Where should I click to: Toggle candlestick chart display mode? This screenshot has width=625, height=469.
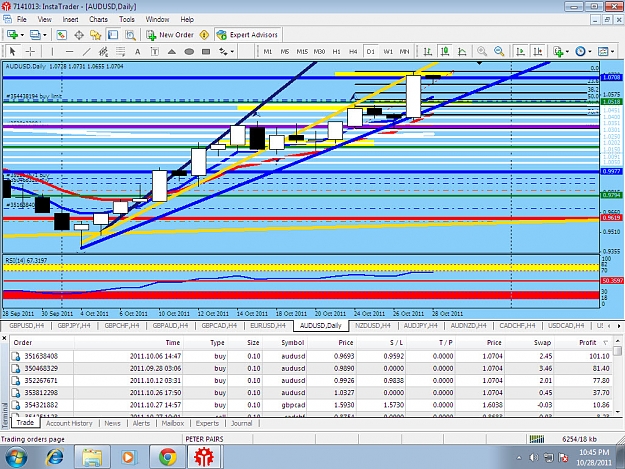click(445, 51)
